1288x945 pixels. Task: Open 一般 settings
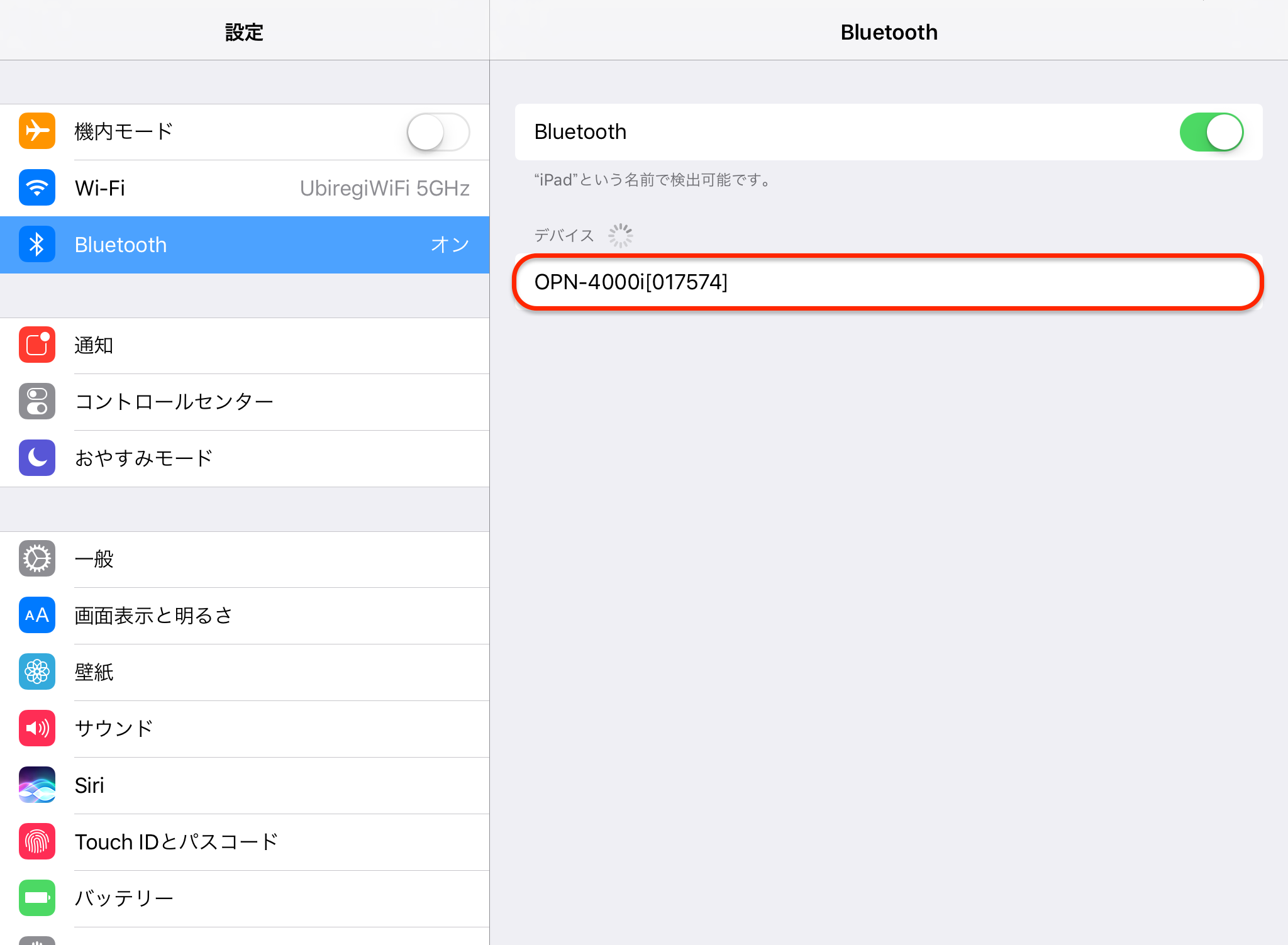[245, 560]
